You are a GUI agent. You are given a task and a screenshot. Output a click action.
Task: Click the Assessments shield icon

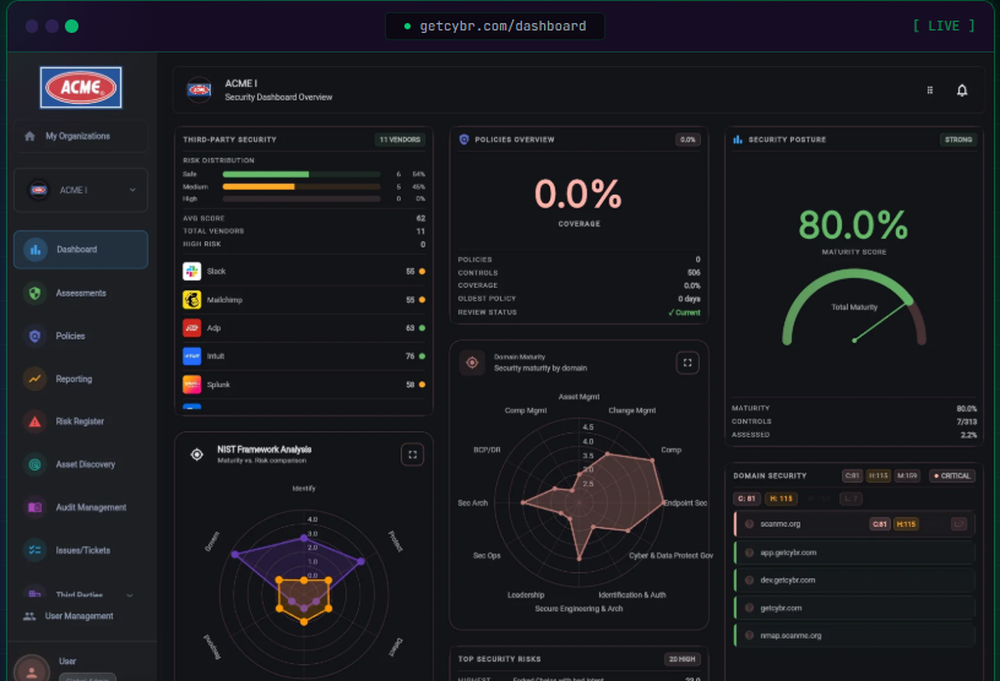pos(35,293)
